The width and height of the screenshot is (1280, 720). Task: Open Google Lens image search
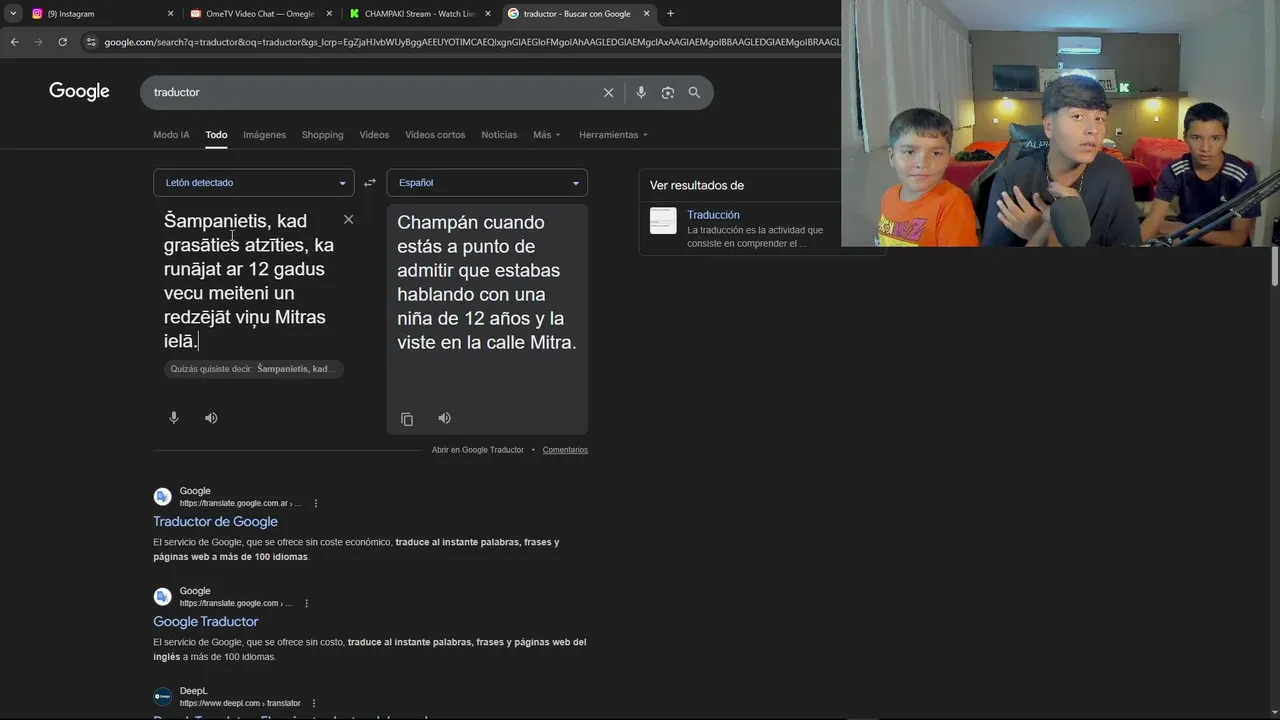point(667,92)
